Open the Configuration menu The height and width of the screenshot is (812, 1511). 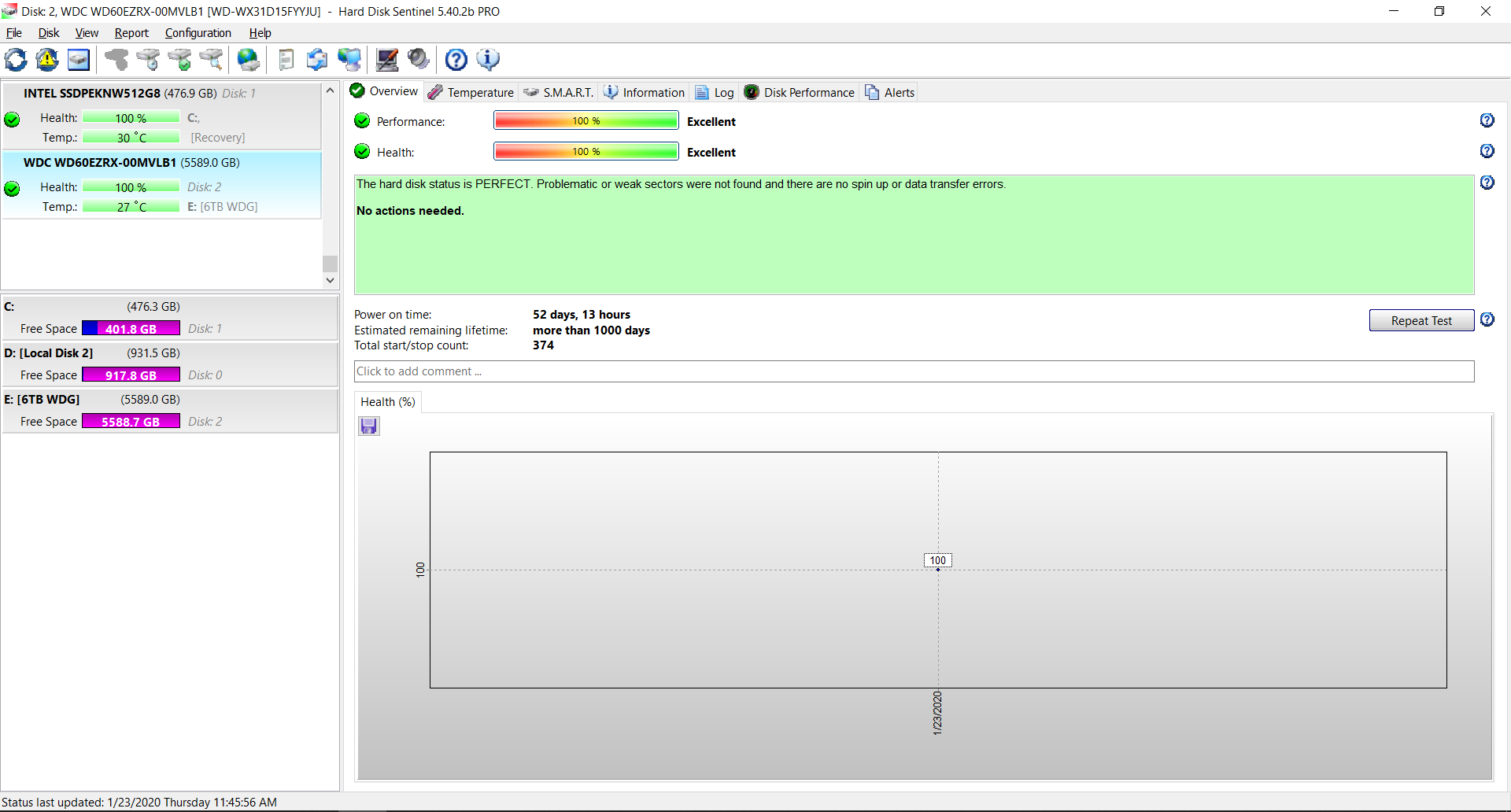[x=198, y=33]
